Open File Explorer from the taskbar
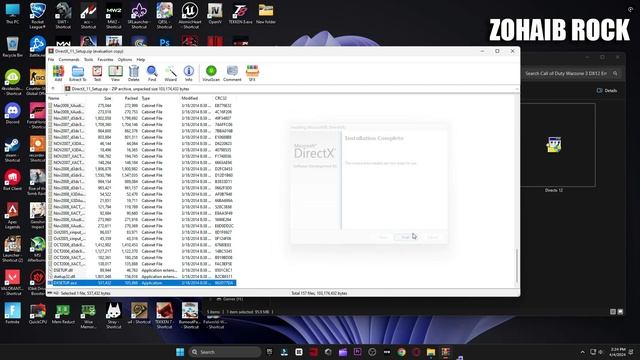This screenshot has width=640, height=360. point(431,352)
